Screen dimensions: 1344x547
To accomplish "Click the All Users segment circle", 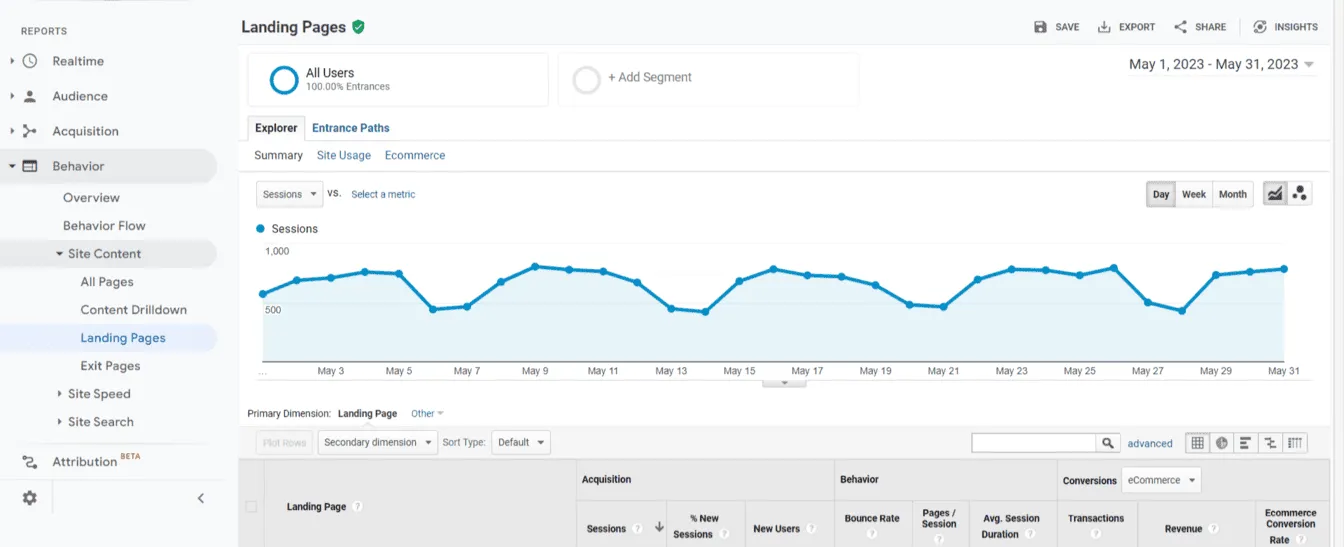I will tap(284, 80).
